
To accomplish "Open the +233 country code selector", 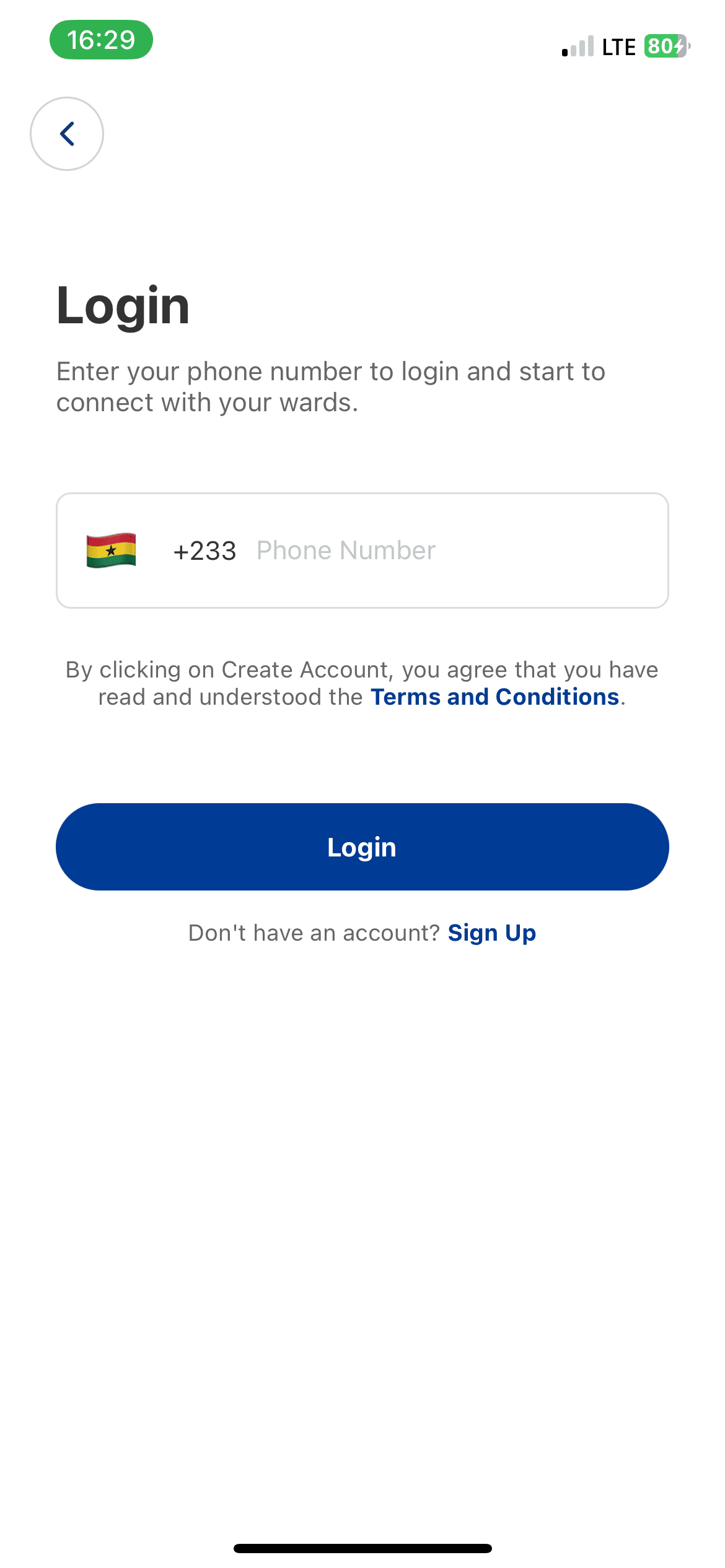I will click(x=204, y=551).
